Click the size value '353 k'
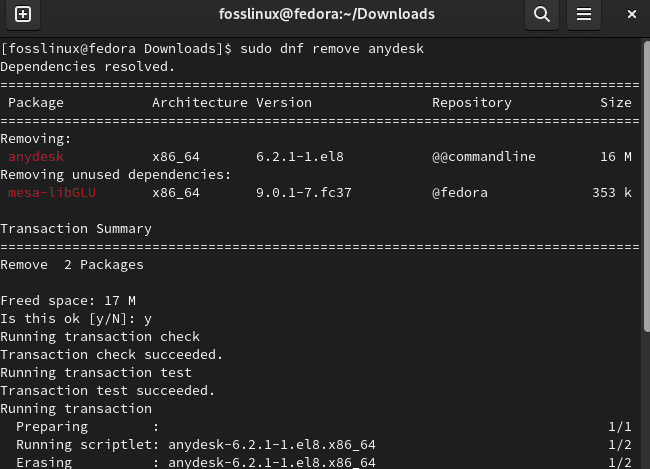This screenshot has height=469, width=650. pos(612,193)
